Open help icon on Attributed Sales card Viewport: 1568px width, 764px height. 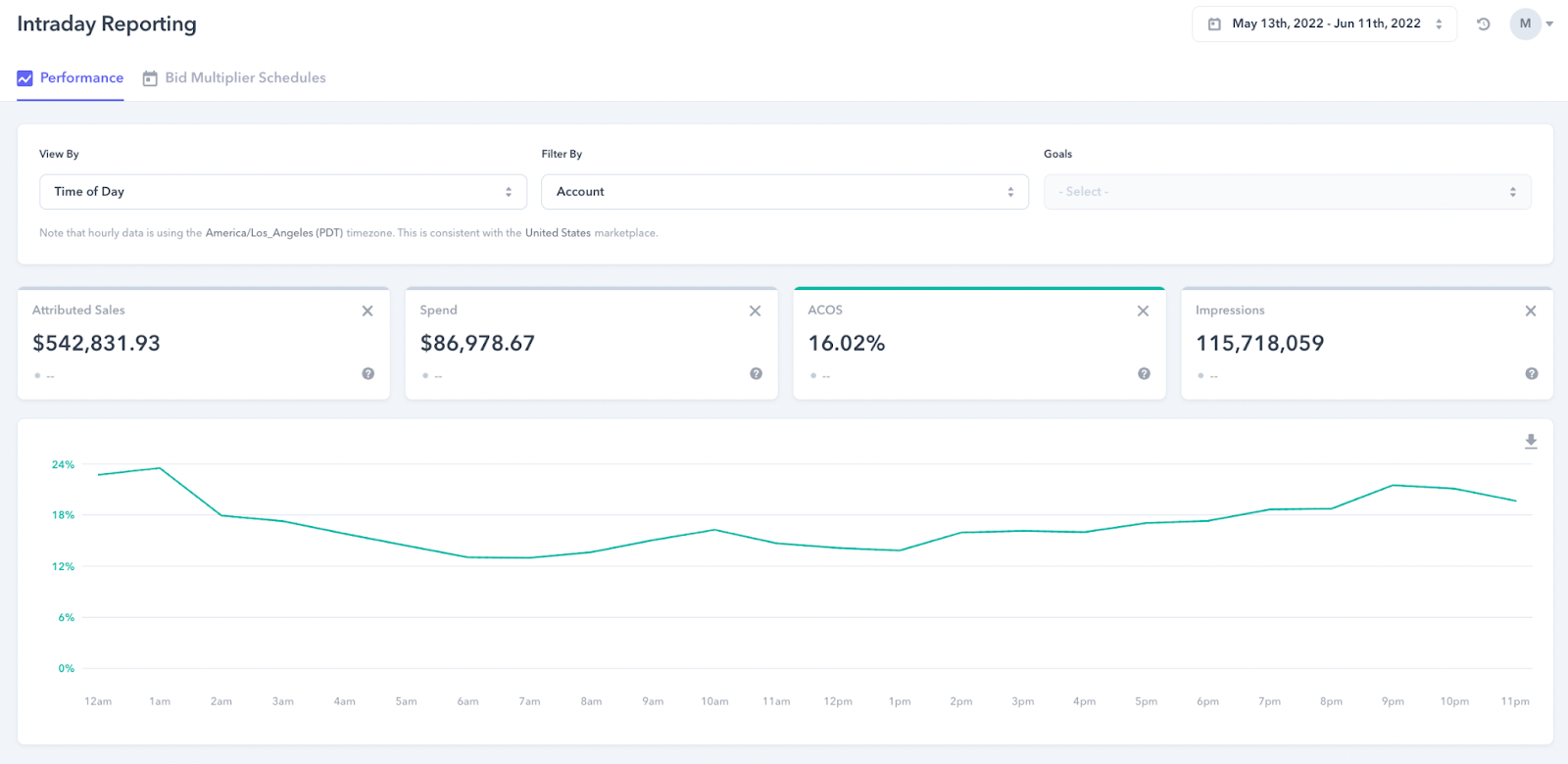coord(368,373)
